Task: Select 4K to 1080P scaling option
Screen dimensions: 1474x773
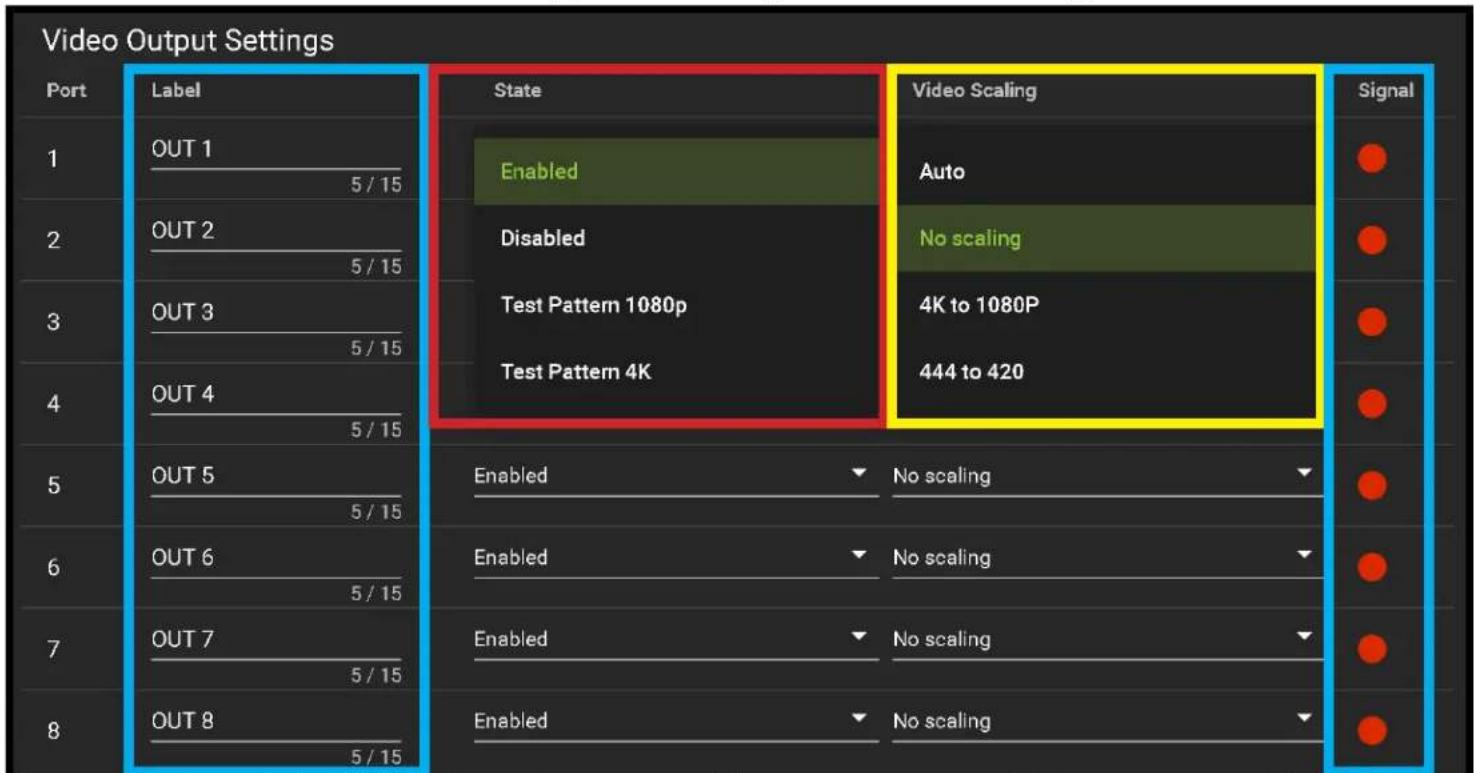Action: (1106, 305)
